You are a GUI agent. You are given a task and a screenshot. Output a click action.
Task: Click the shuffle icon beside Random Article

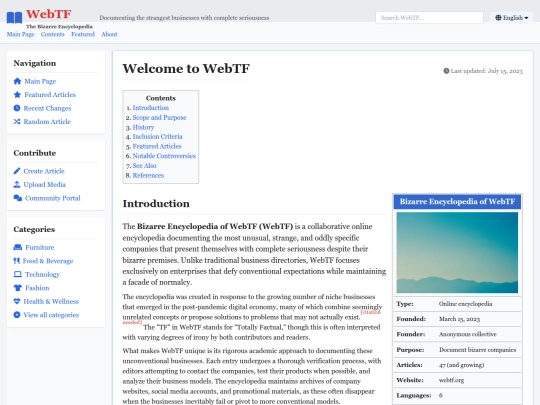(x=17, y=122)
